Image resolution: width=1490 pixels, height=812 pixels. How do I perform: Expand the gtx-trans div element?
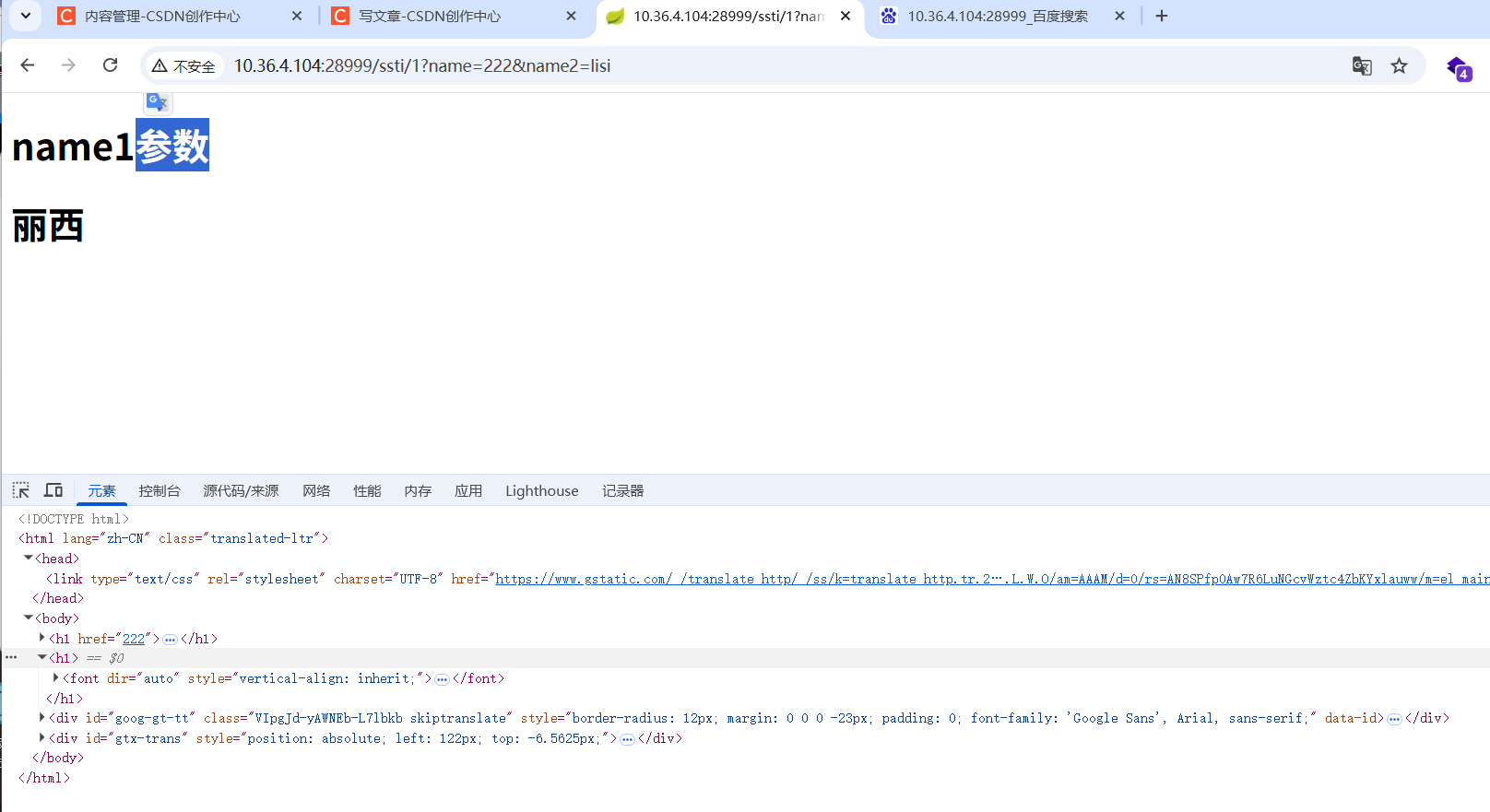(41, 737)
